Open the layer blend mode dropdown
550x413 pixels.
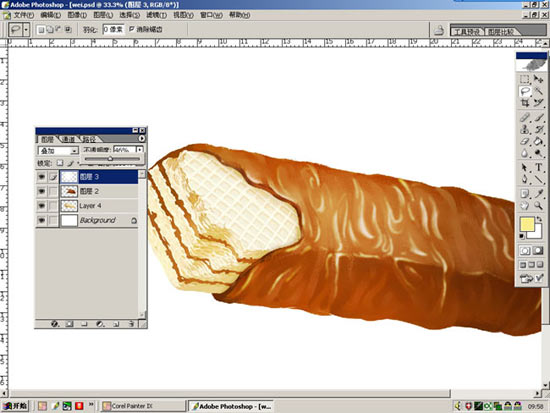[58, 151]
